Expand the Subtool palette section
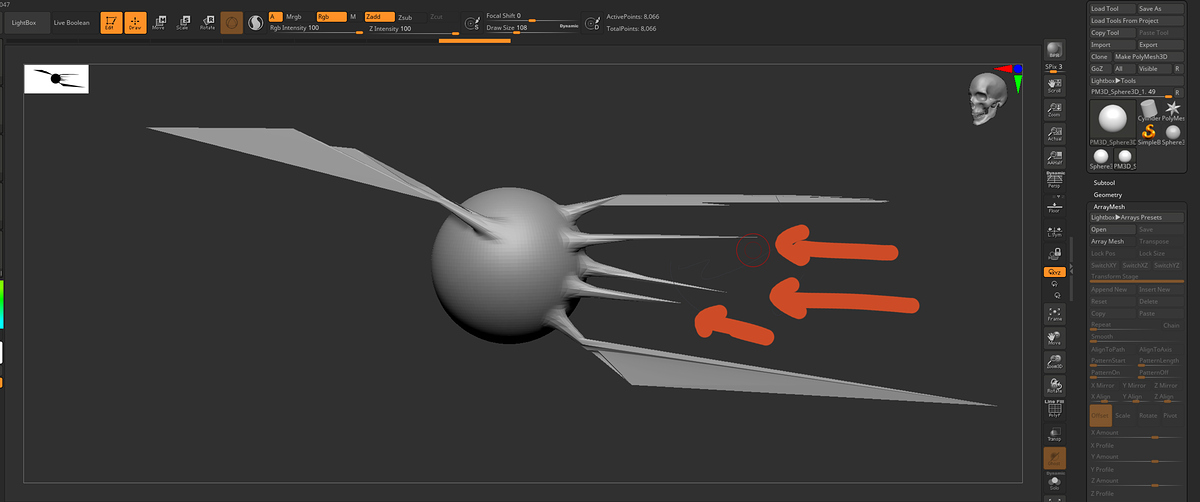The height and width of the screenshot is (502, 1200). pos(1105,183)
